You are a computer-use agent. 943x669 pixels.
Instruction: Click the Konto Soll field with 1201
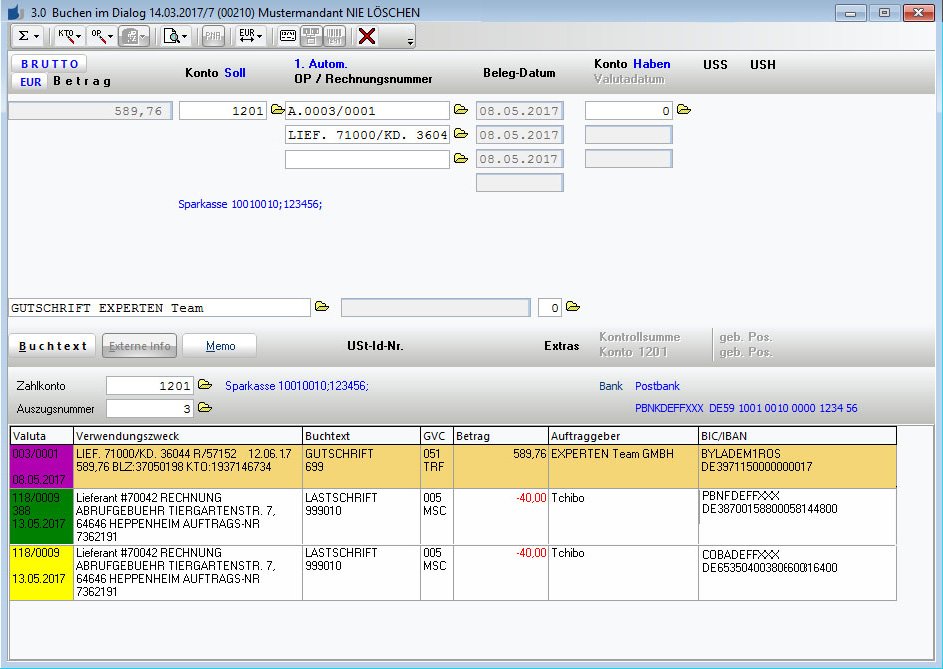[223, 111]
